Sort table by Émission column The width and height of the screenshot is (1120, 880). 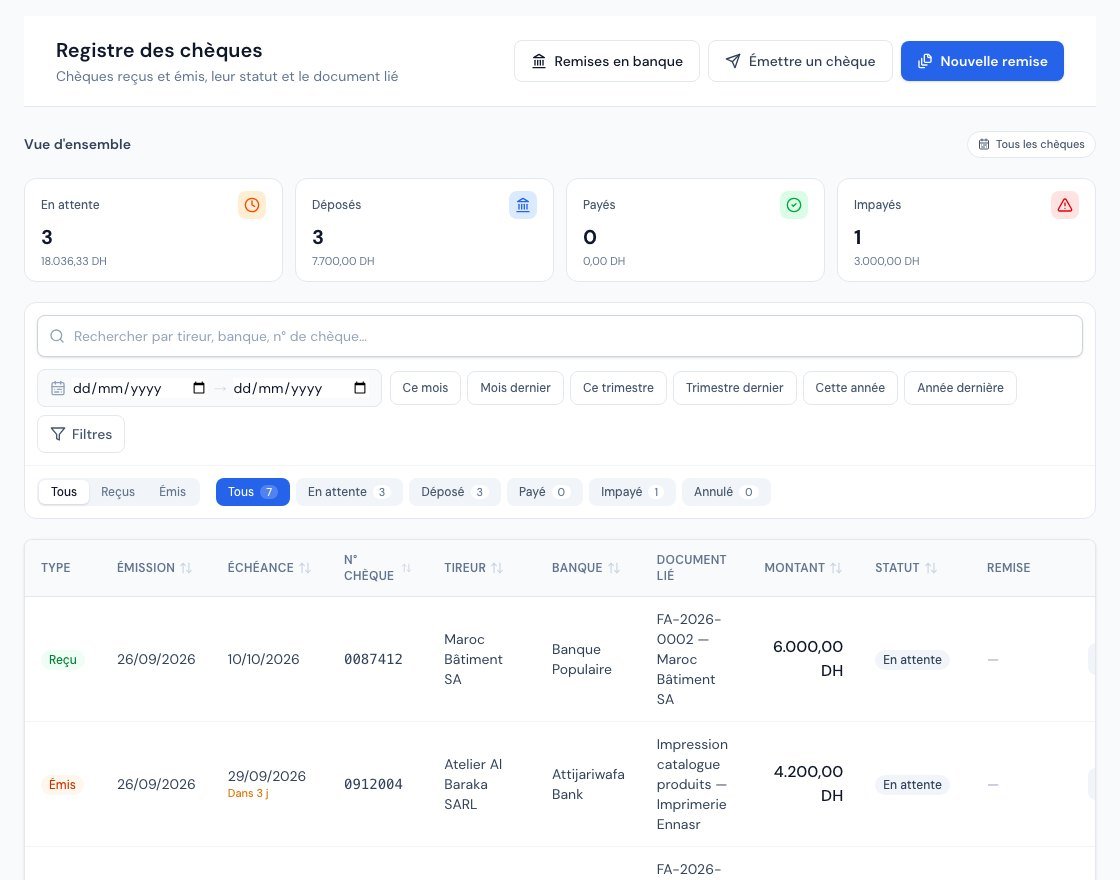pyautogui.click(x=154, y=568)
